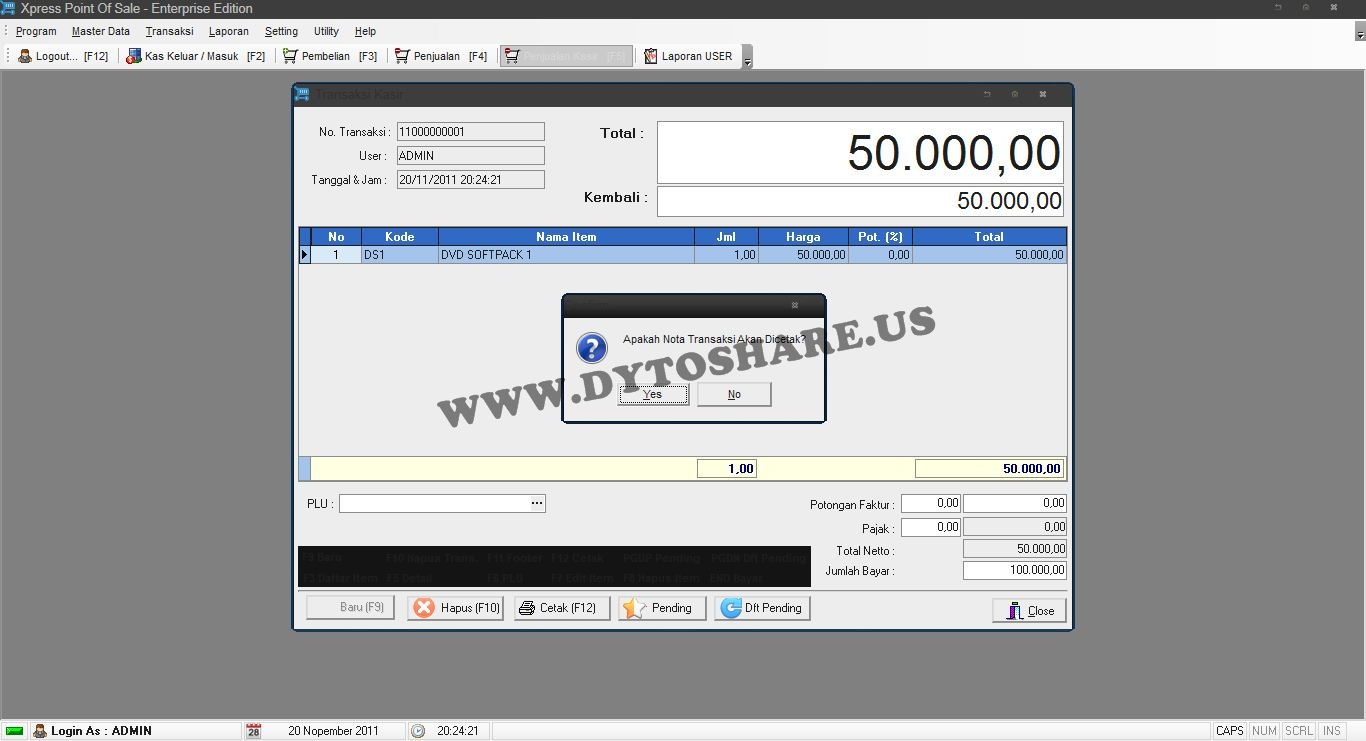The height and width of the screenshot is (741, 1366).
Task: Focus the PLU input field
Action: click(434, 503)
